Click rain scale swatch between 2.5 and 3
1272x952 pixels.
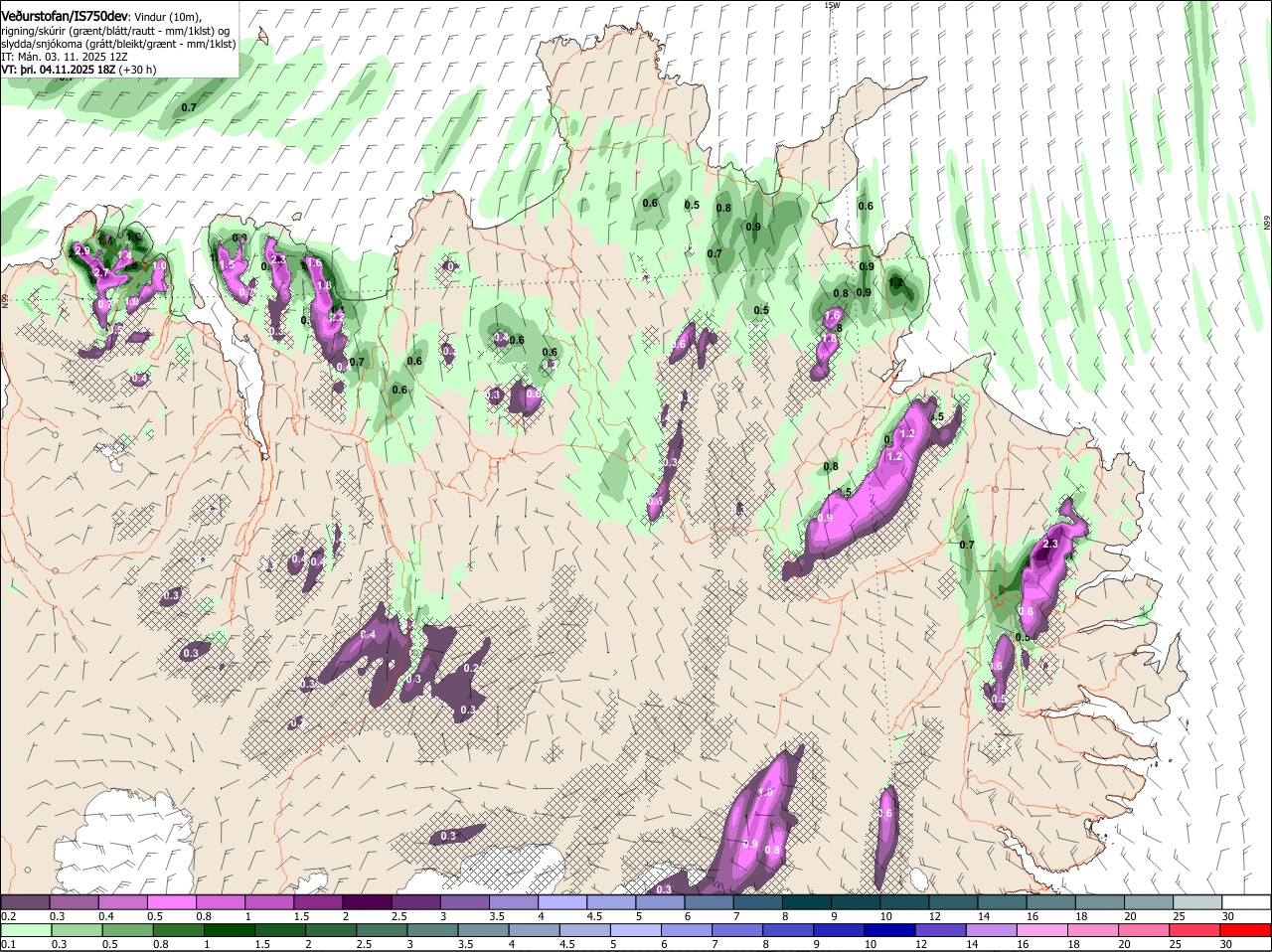382,929
